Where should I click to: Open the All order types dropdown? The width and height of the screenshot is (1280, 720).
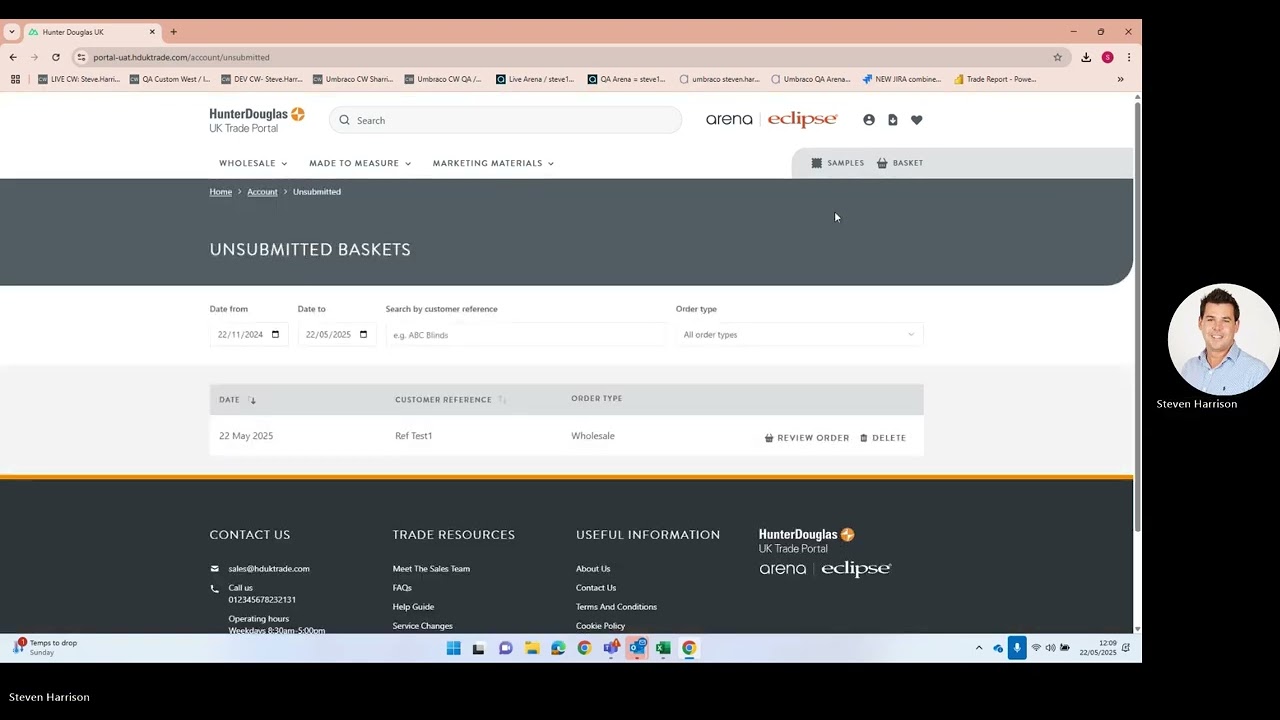pos(799,335)
